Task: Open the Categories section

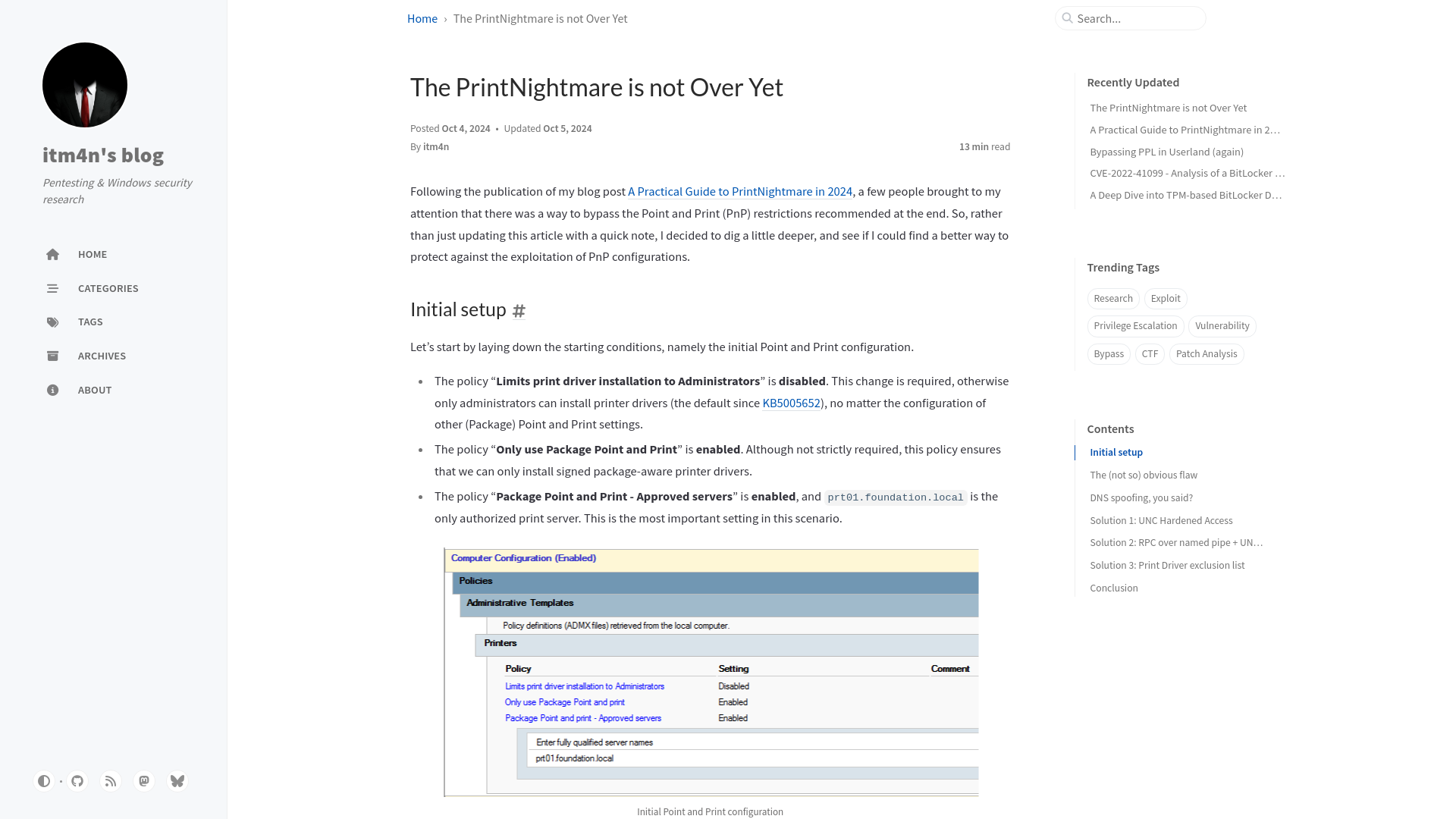Action: [x=108, y=288]
